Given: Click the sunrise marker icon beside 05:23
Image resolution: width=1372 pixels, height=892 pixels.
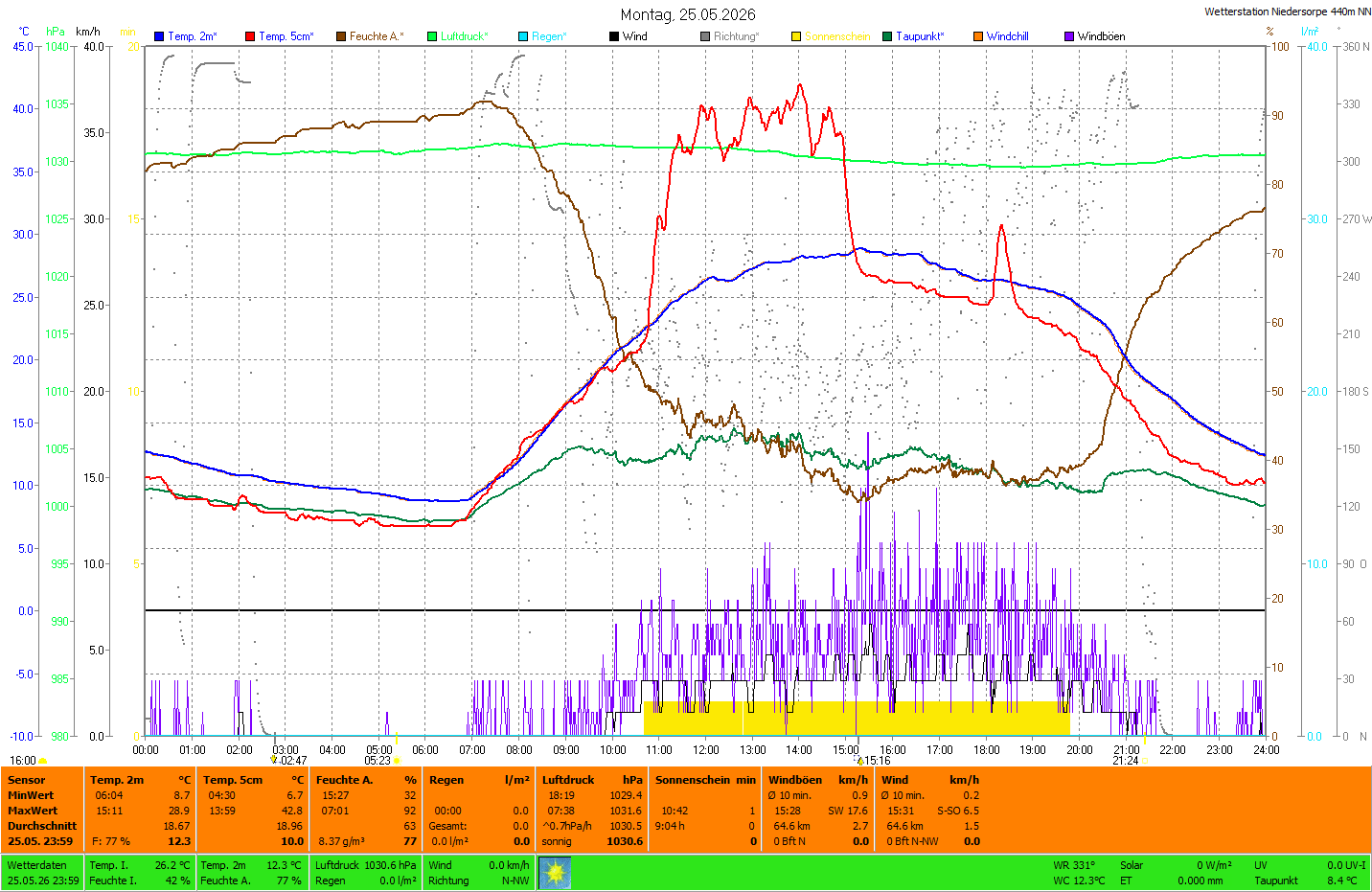Looking at the screenshot, I should pyautogui.click(x=397, y=761).
